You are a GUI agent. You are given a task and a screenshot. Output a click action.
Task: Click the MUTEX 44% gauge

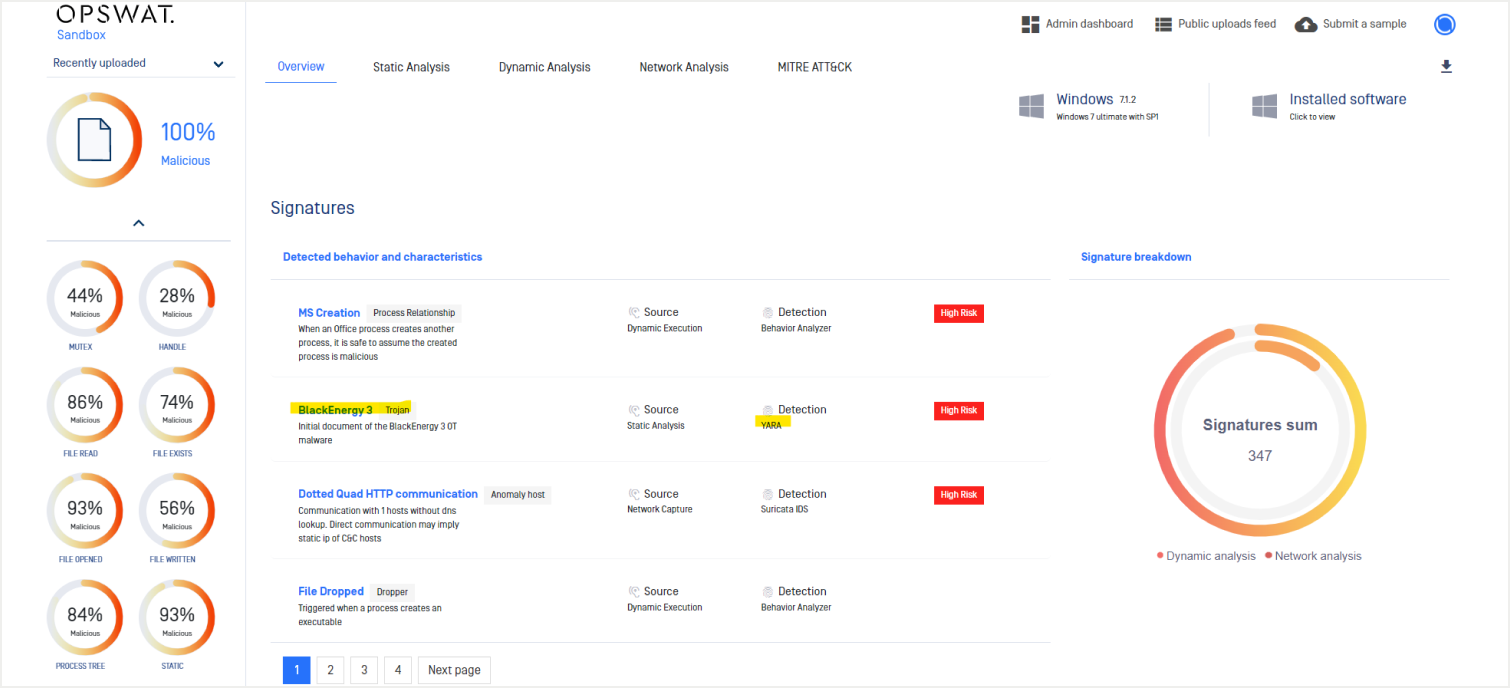coord(85,299)
